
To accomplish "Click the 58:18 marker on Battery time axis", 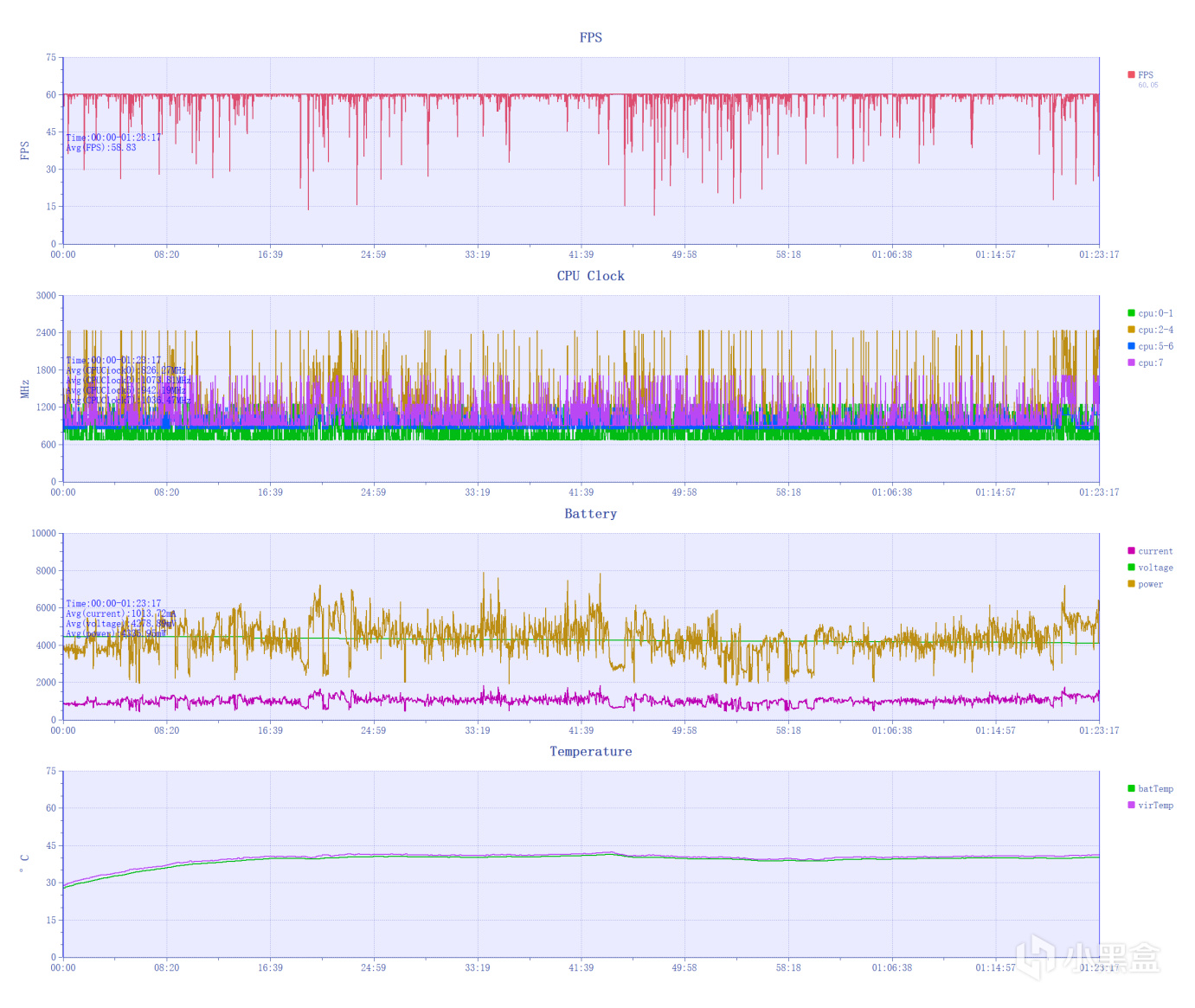I will point(788,730).
